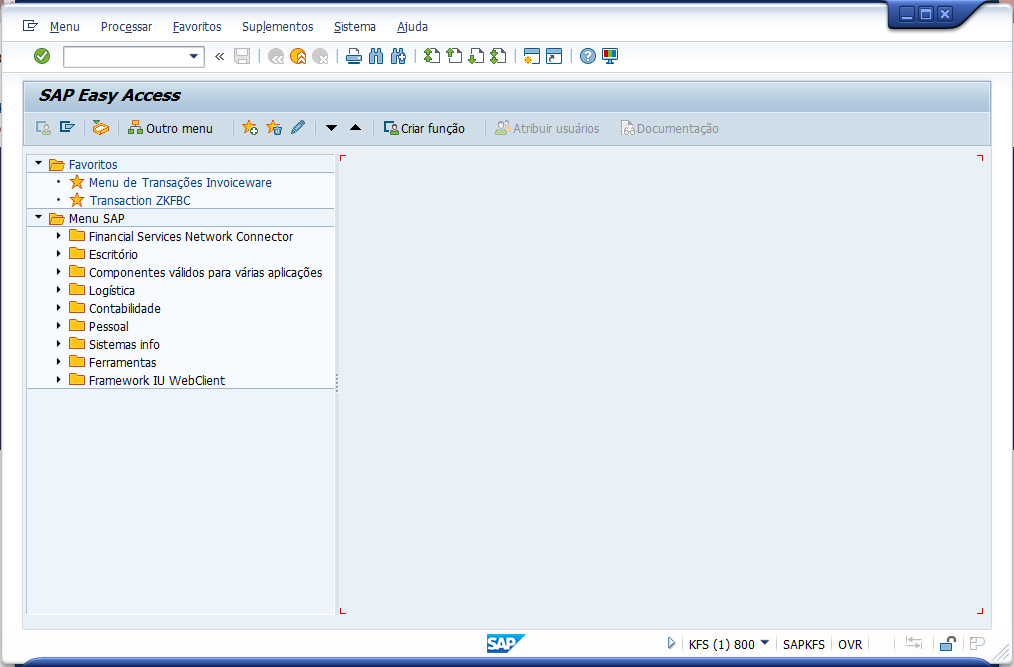
Task: Click the lock icon in the status bar
Action: pos(948,644)
